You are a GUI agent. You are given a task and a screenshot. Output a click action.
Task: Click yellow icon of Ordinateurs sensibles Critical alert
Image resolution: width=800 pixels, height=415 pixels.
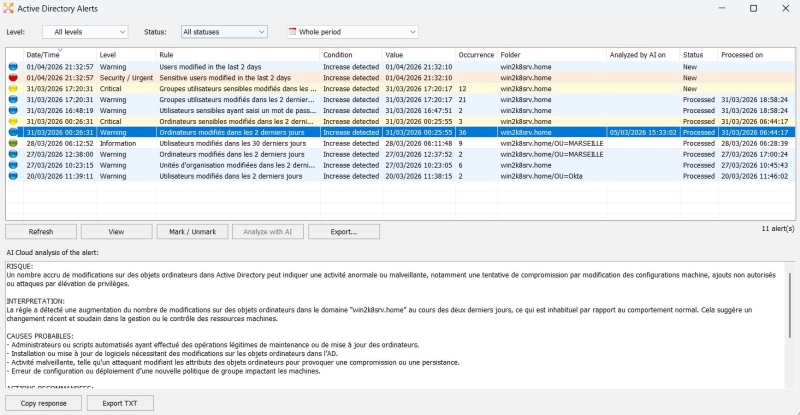point(13,121)
